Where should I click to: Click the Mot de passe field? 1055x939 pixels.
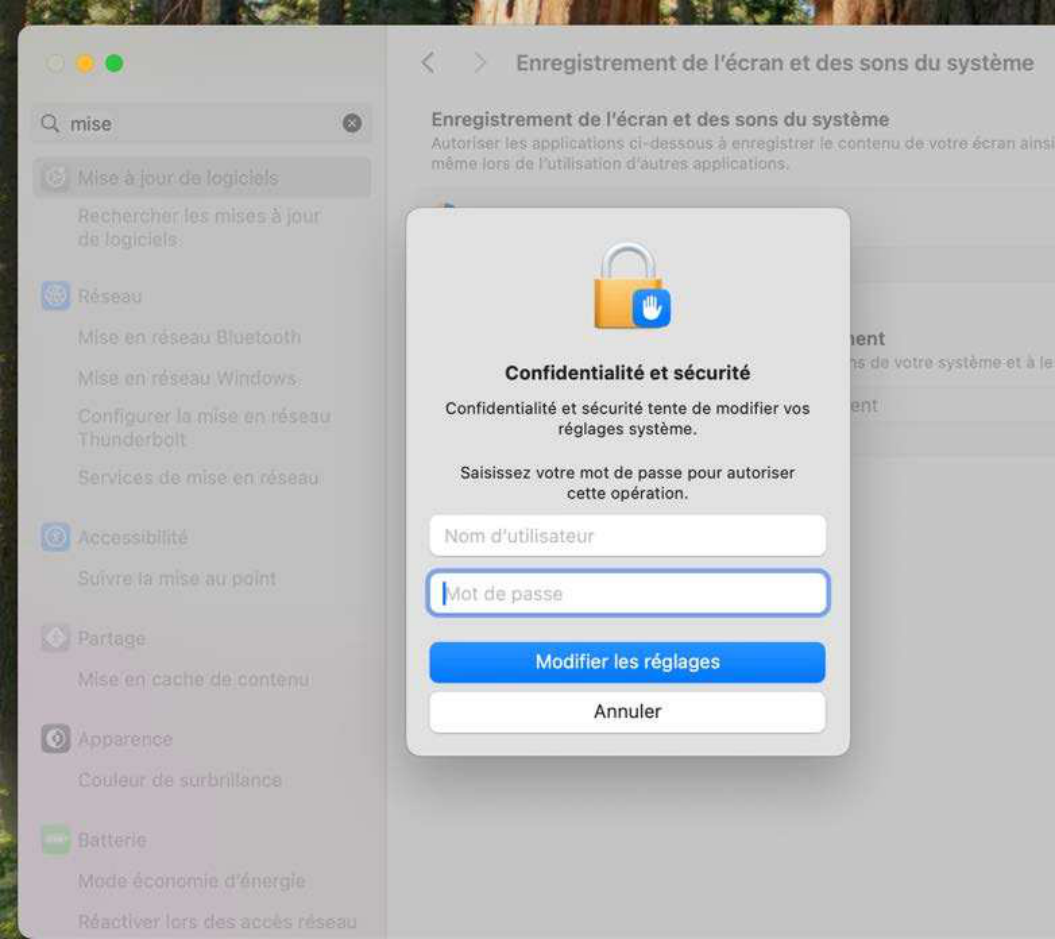627,594
